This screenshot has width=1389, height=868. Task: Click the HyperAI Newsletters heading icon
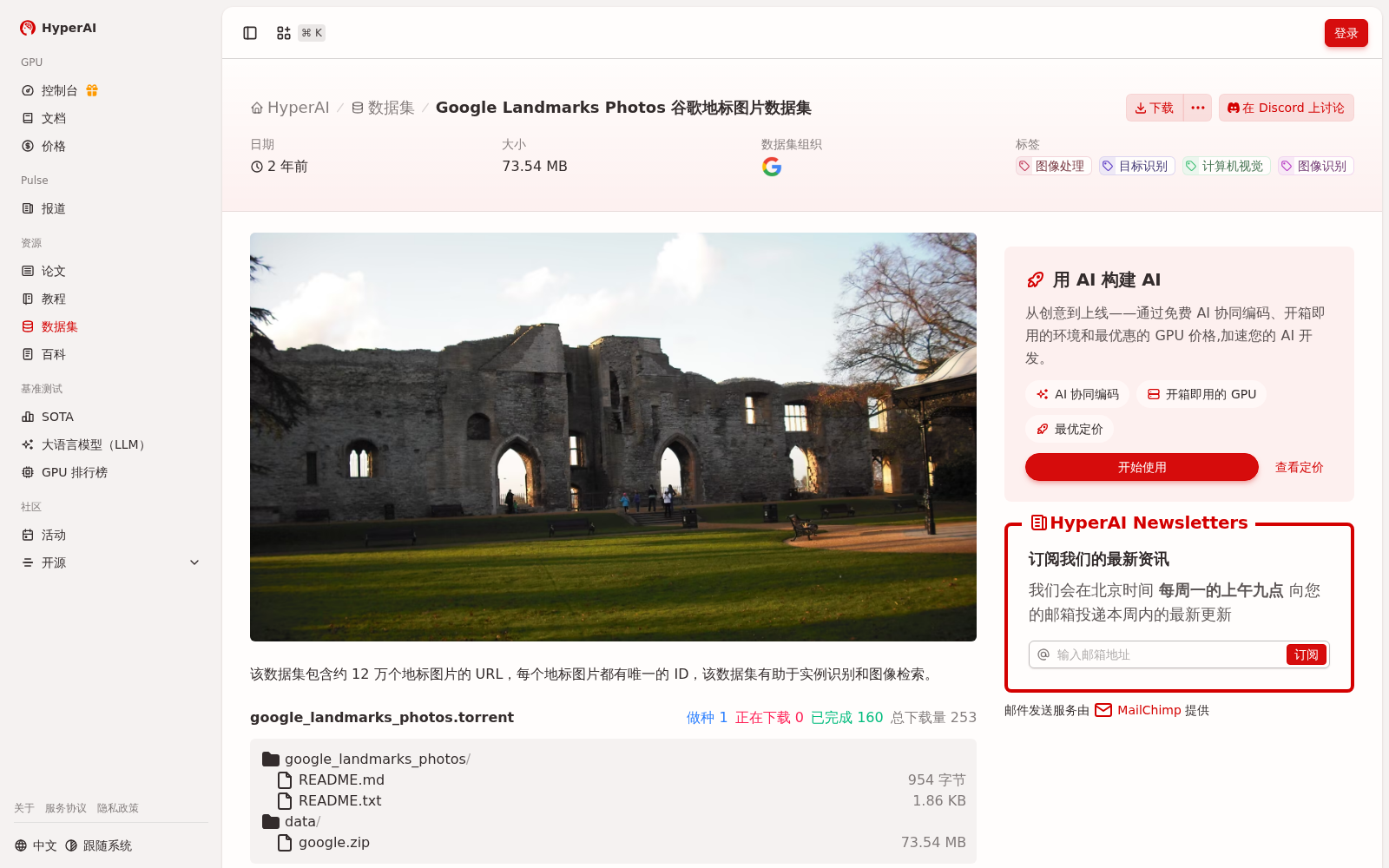1038,523
